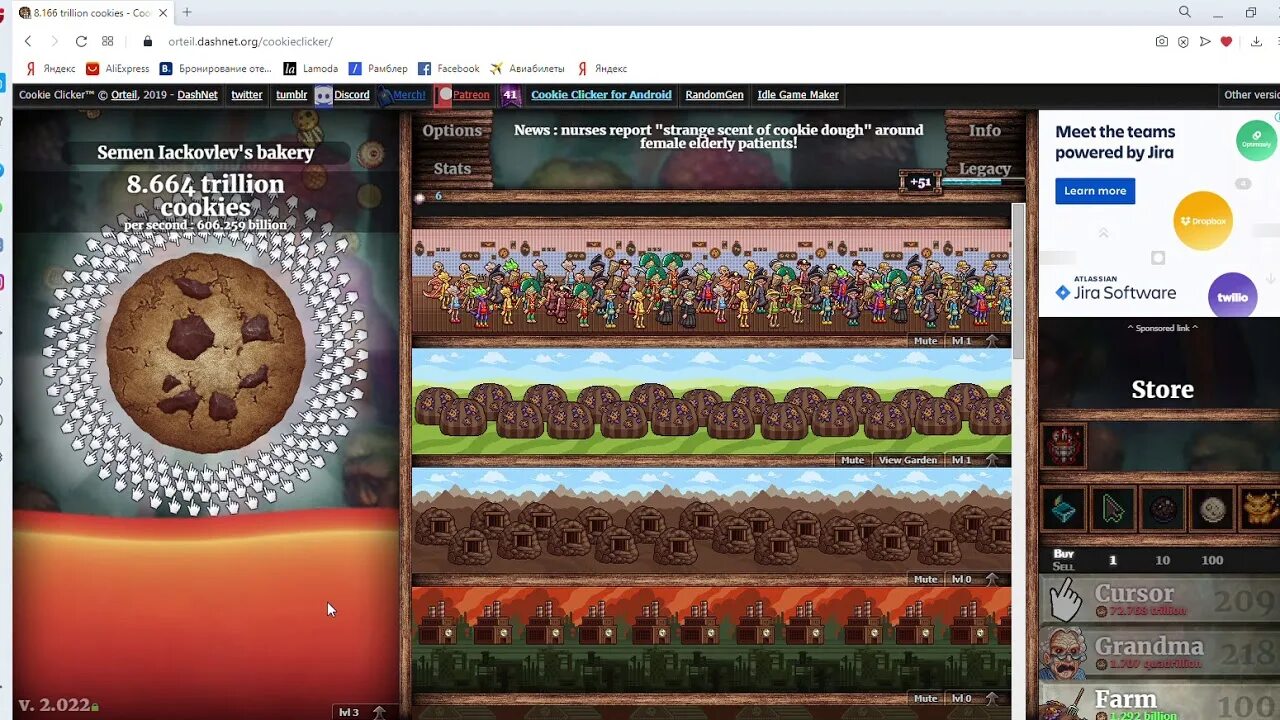This screenshot has height=720, width=1280.
Task: Upgrade Grandma row lvl 1 level
Action: tap(975, 341)
